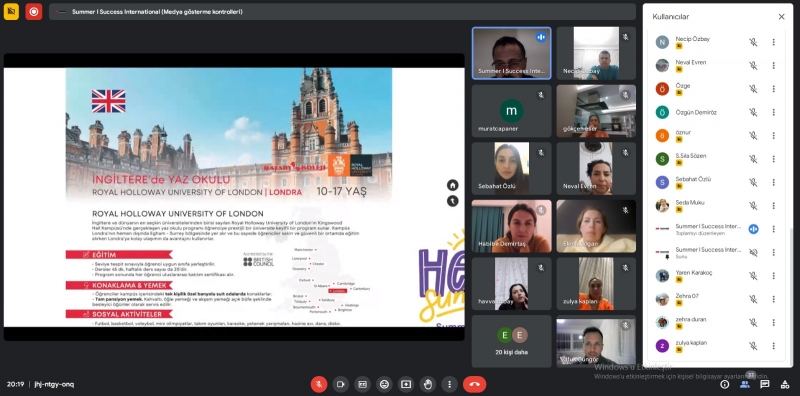This screenshot has height=396, width=800.
Task: Open options menu for zulya kaplan in the list
Action: pos(773,346)
